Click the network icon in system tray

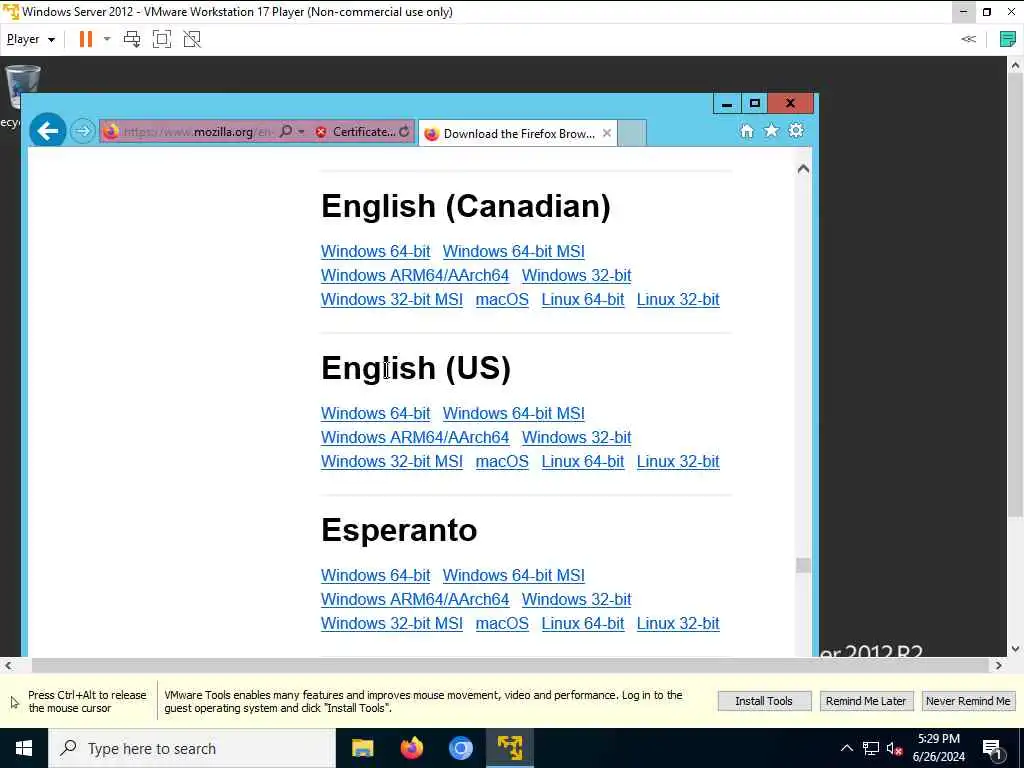871,748
